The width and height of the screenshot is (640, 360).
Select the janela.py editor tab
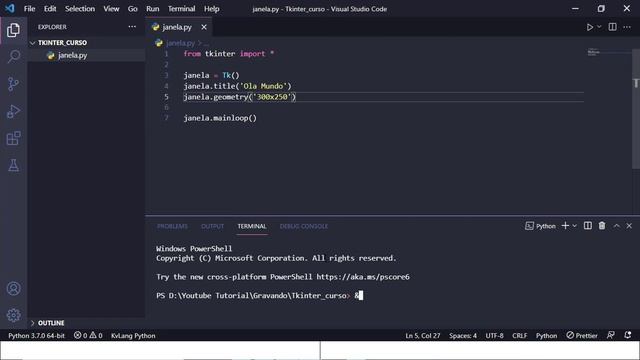[x=179, y=27]
